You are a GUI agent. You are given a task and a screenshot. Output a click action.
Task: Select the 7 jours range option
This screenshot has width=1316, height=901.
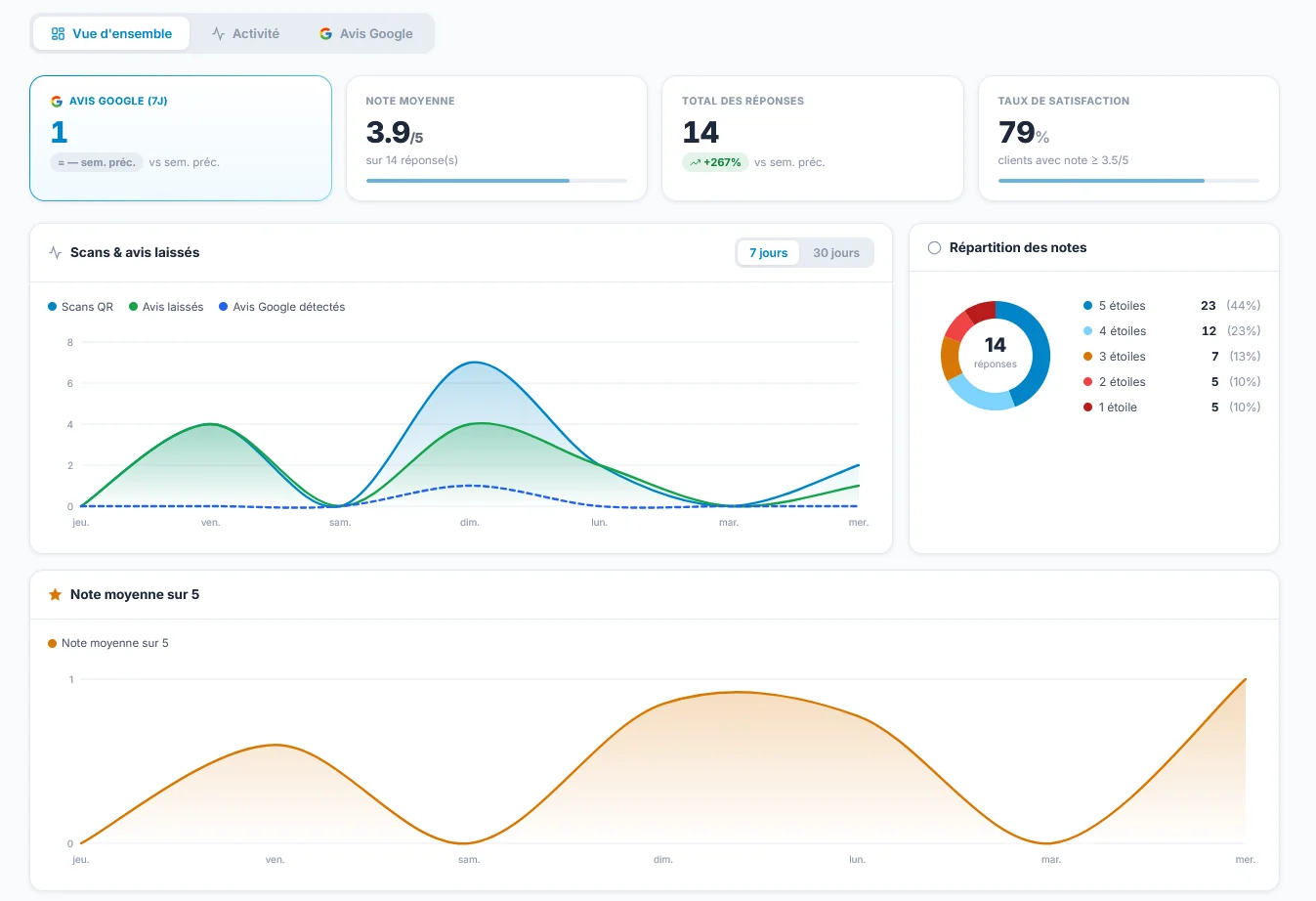[768, 252]
